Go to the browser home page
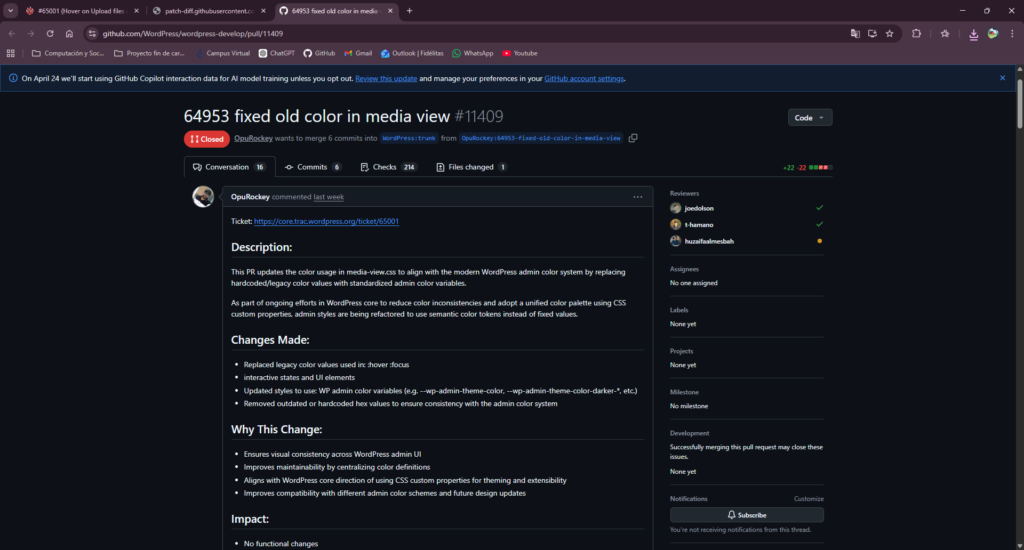The height and width of the screenshot is (550, 1024). click(69, 33)
